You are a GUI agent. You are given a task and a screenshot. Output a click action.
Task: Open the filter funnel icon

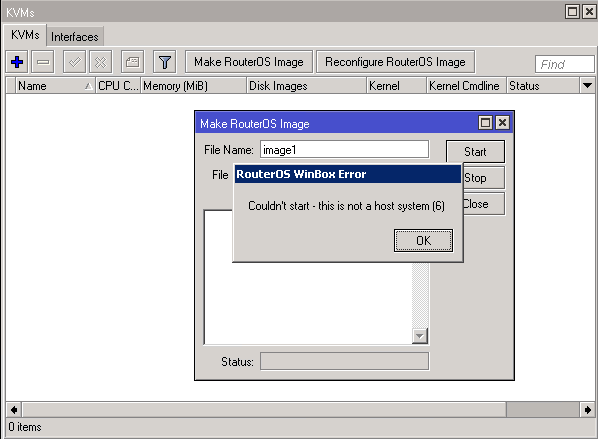(x=165, y=62)
